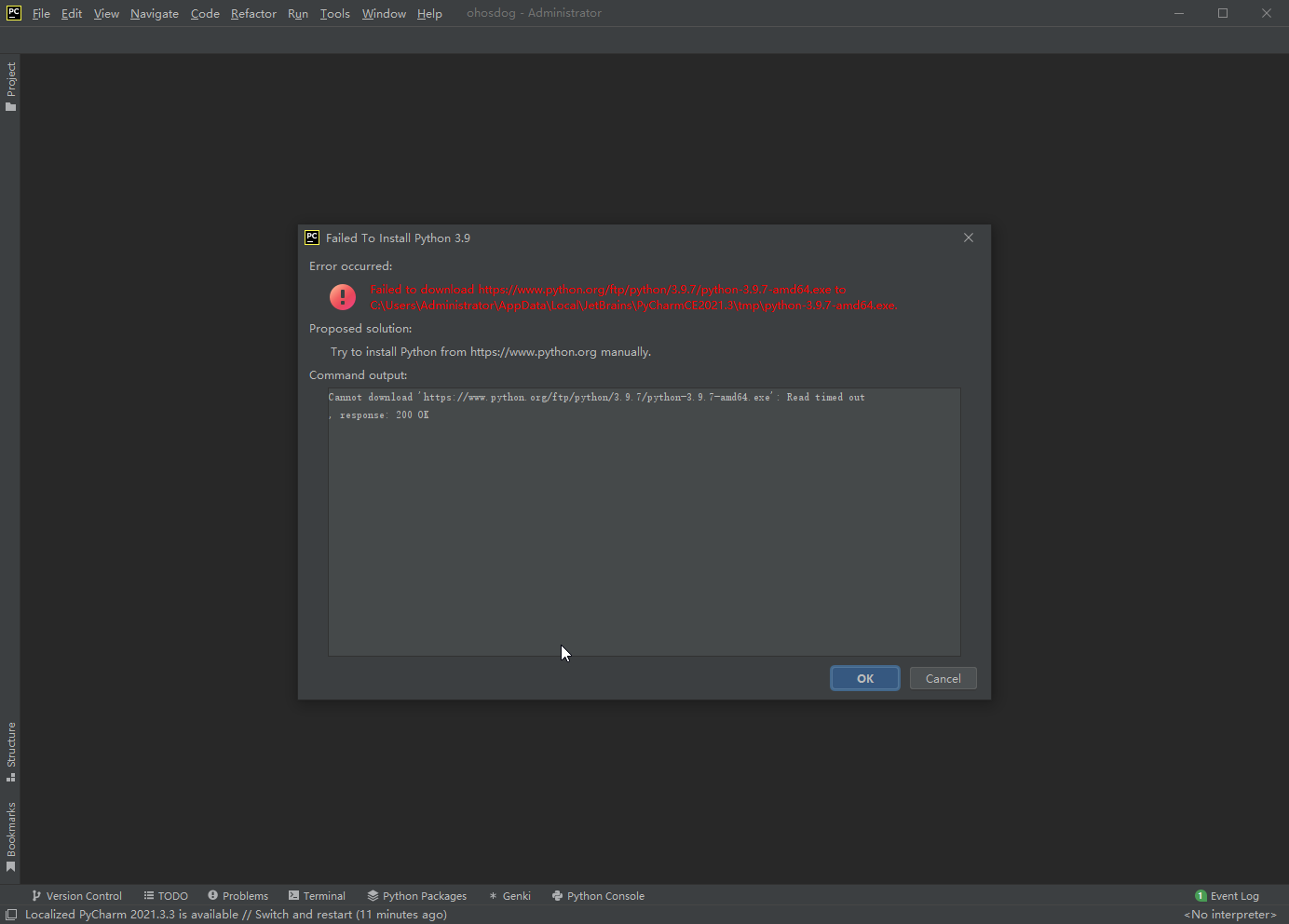Toggle tool window quick access icon in status bar
The height and width of the screenshot is (924, 1289).
click(11, 915)
